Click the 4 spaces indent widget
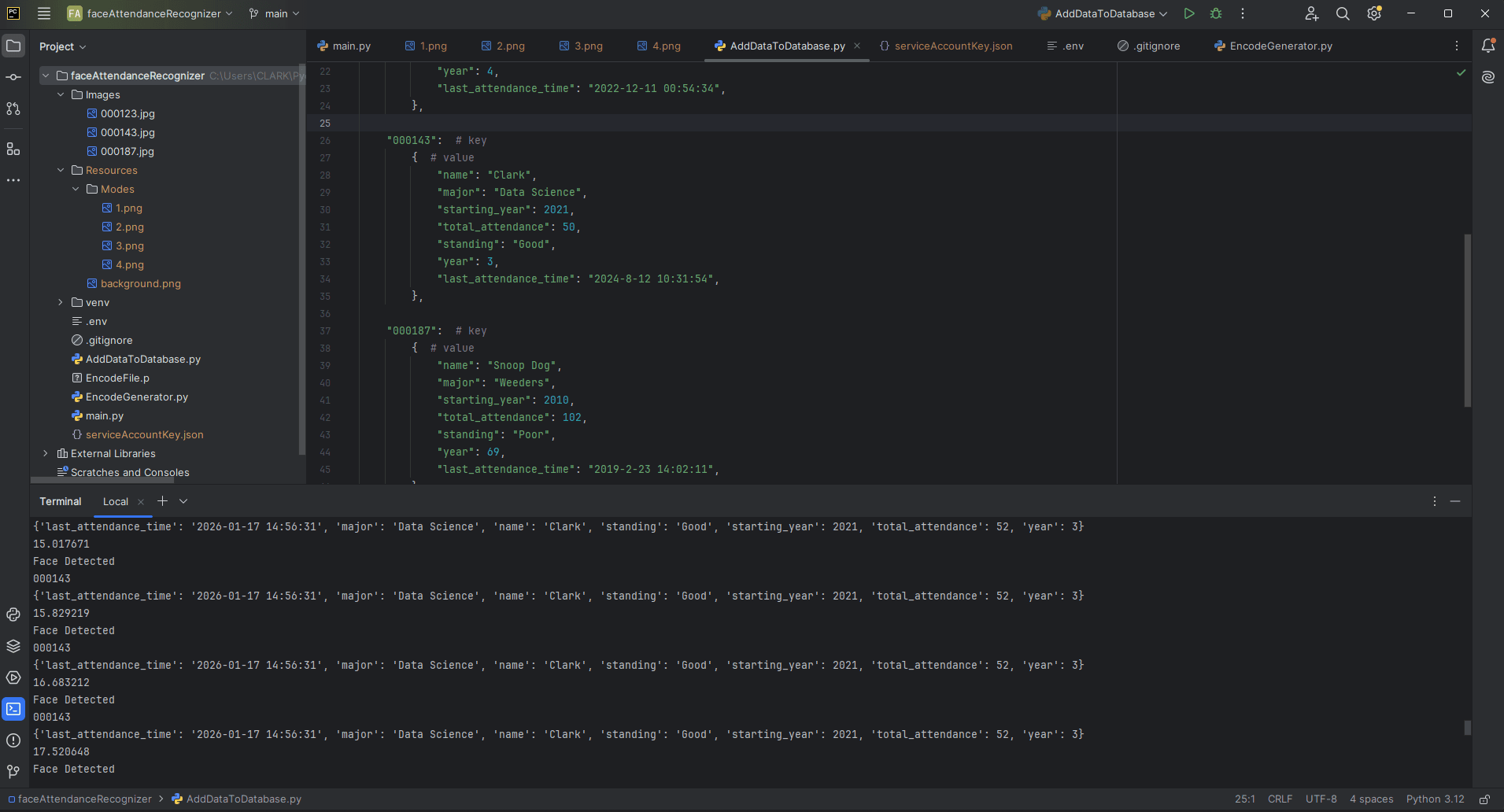This screenshot has width=1504, height=812. [1371, 799]
